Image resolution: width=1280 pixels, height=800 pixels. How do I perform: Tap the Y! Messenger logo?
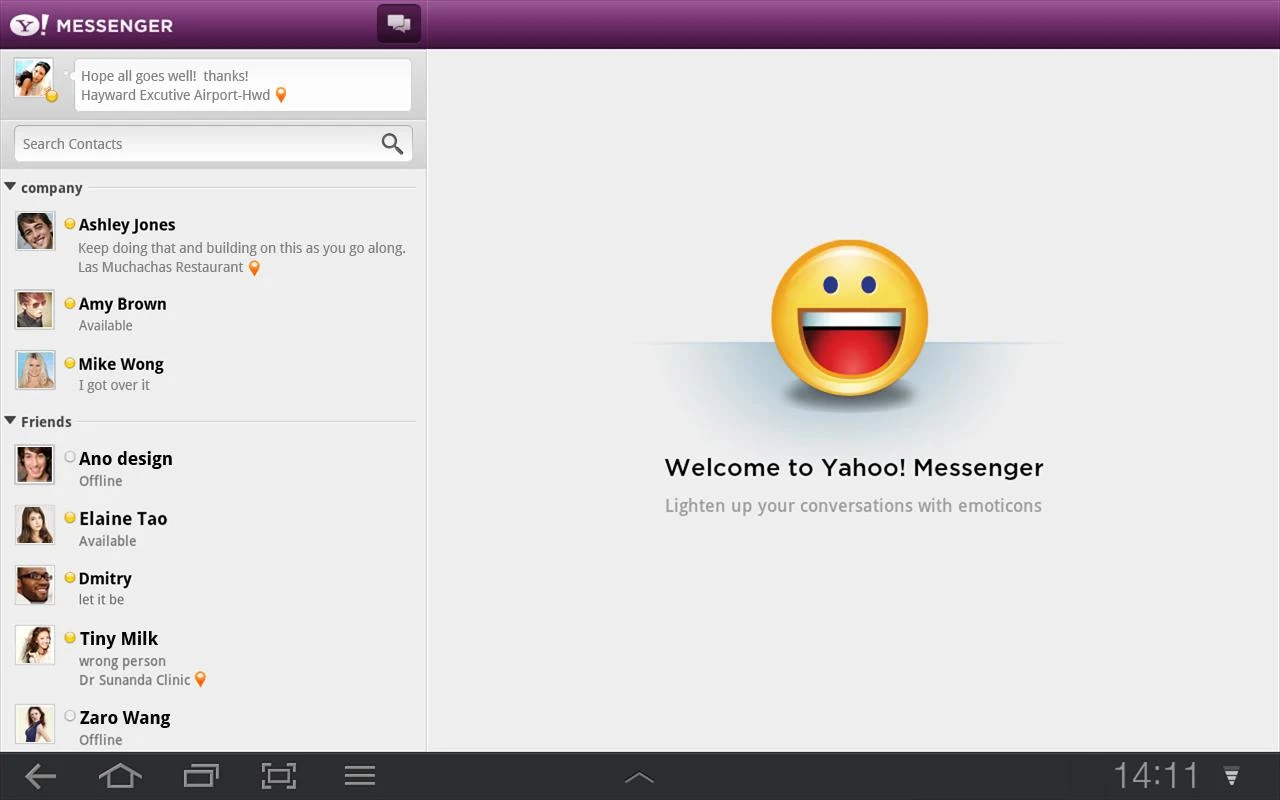(x=91, y=25)
